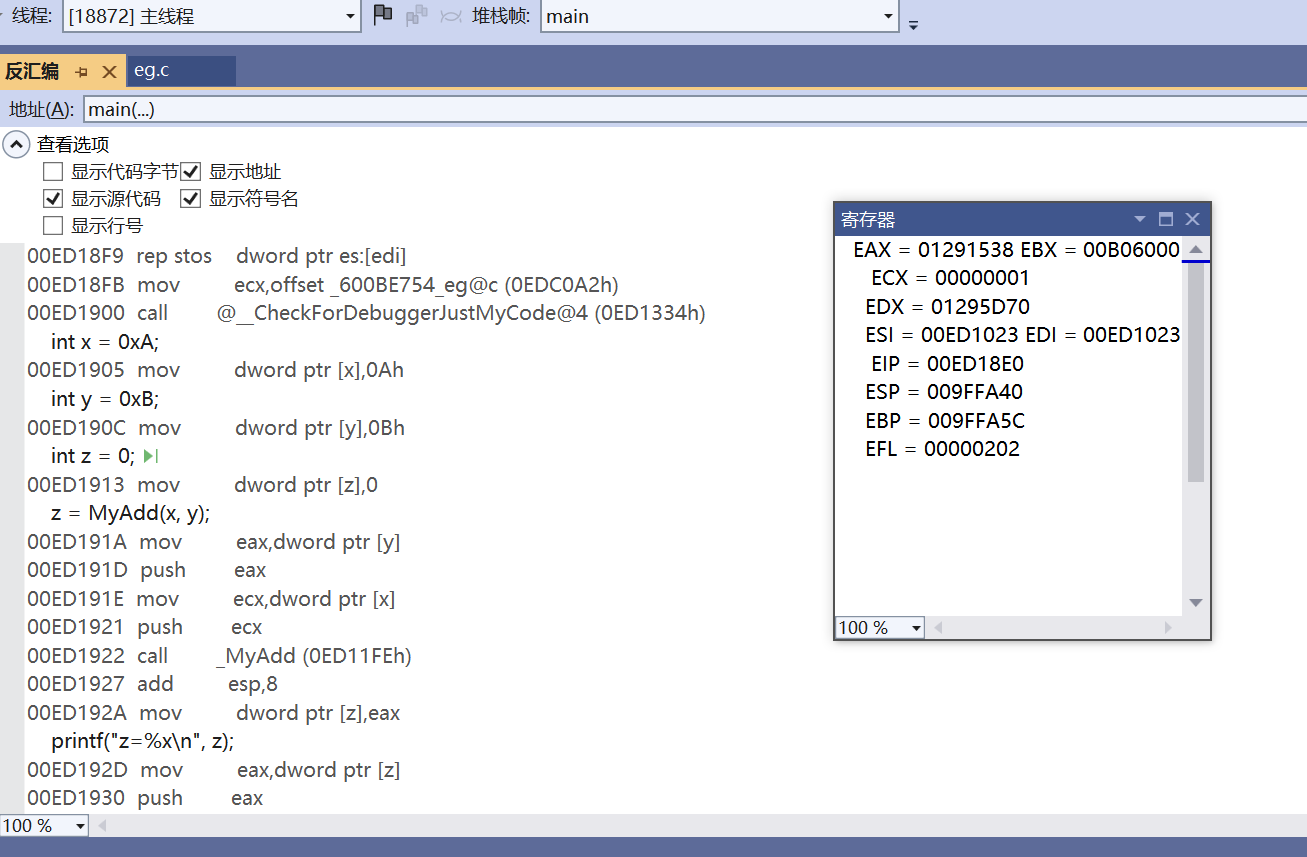Pin the 反汇编 tab with pushpin icon
The height and width of the screenshot is (857, 1307).
pyautogui.click(x=82, y=72)
